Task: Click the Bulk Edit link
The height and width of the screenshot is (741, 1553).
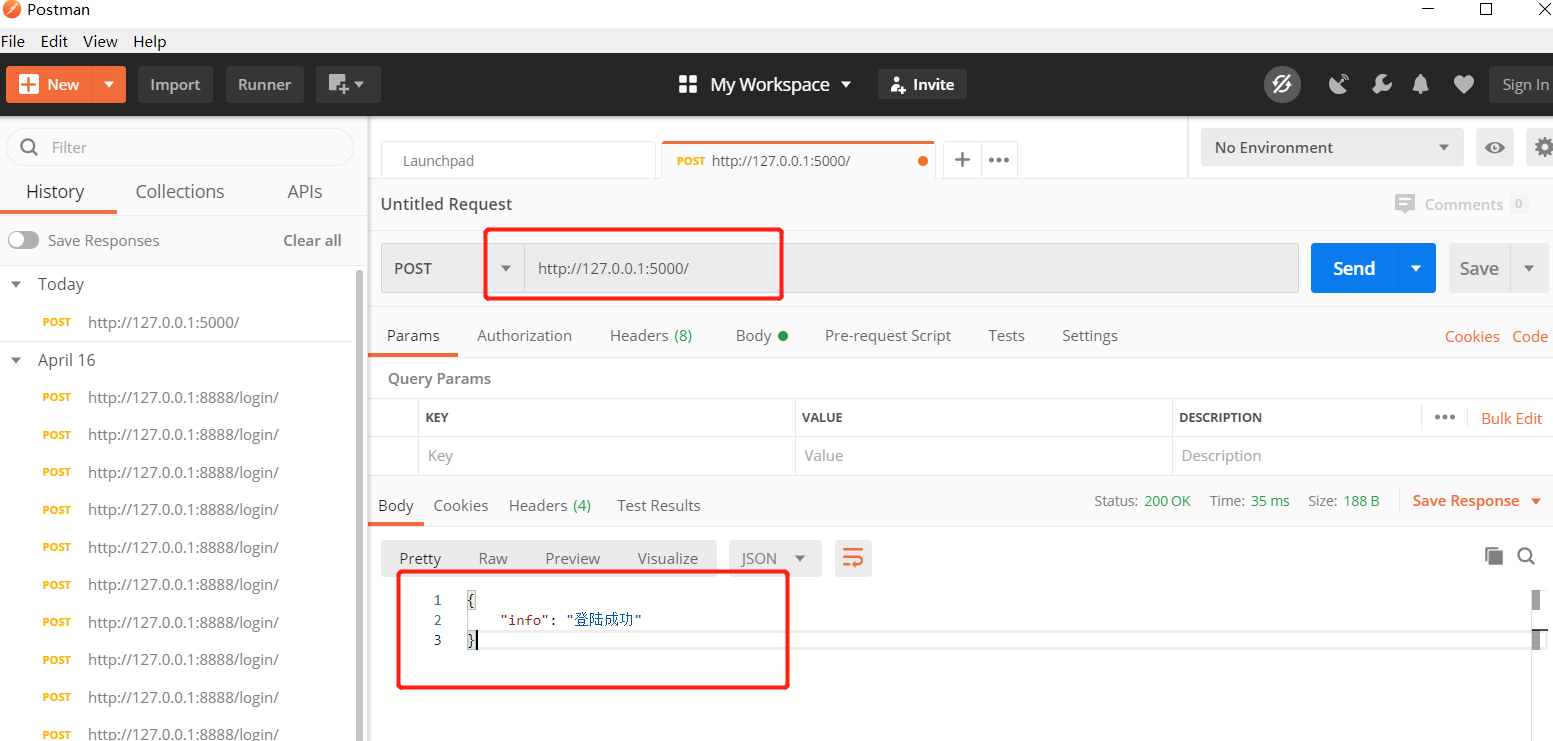Action: 1511,418
